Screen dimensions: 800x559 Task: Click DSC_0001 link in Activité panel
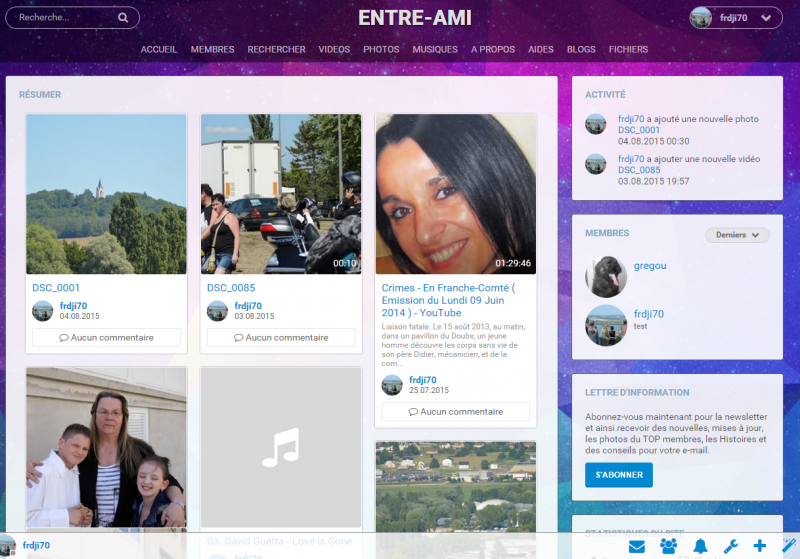pos(639,130)
